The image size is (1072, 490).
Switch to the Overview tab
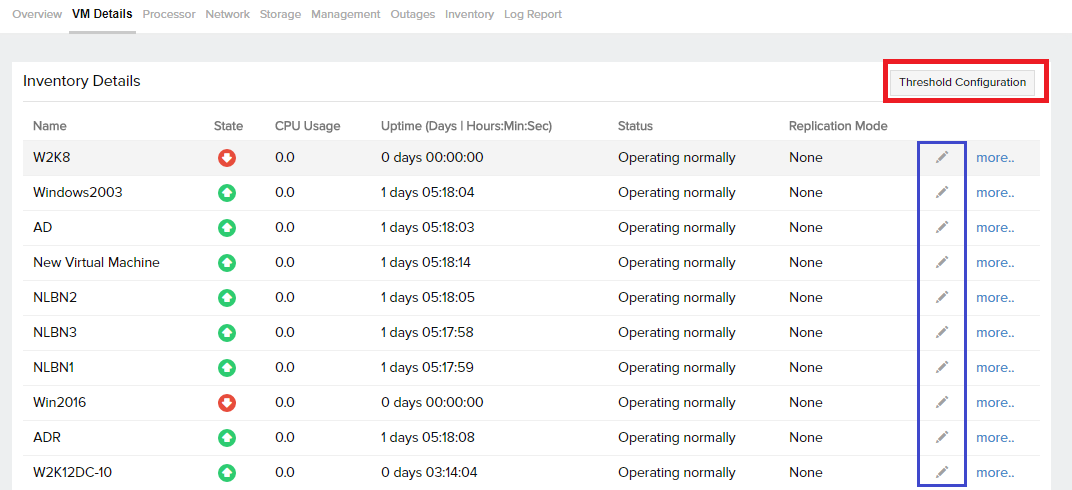tap(37, 14)
